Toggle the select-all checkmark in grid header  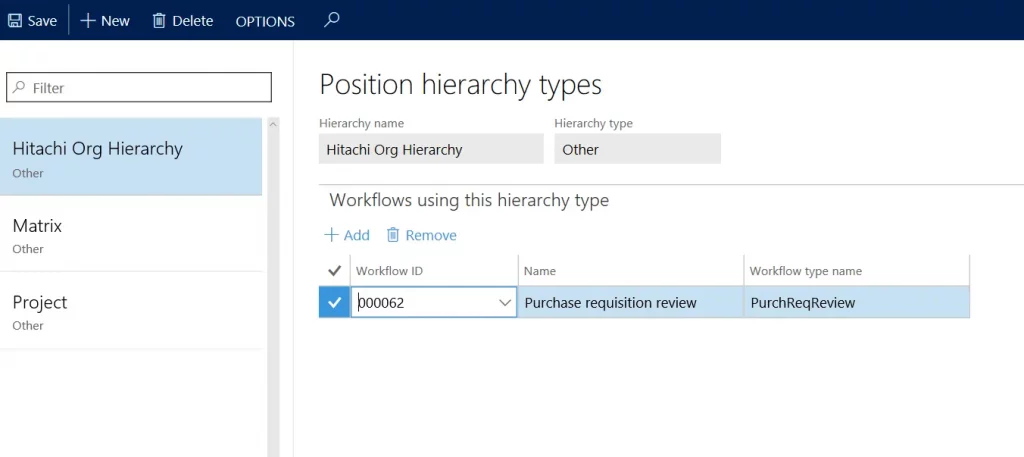(334, 270)
